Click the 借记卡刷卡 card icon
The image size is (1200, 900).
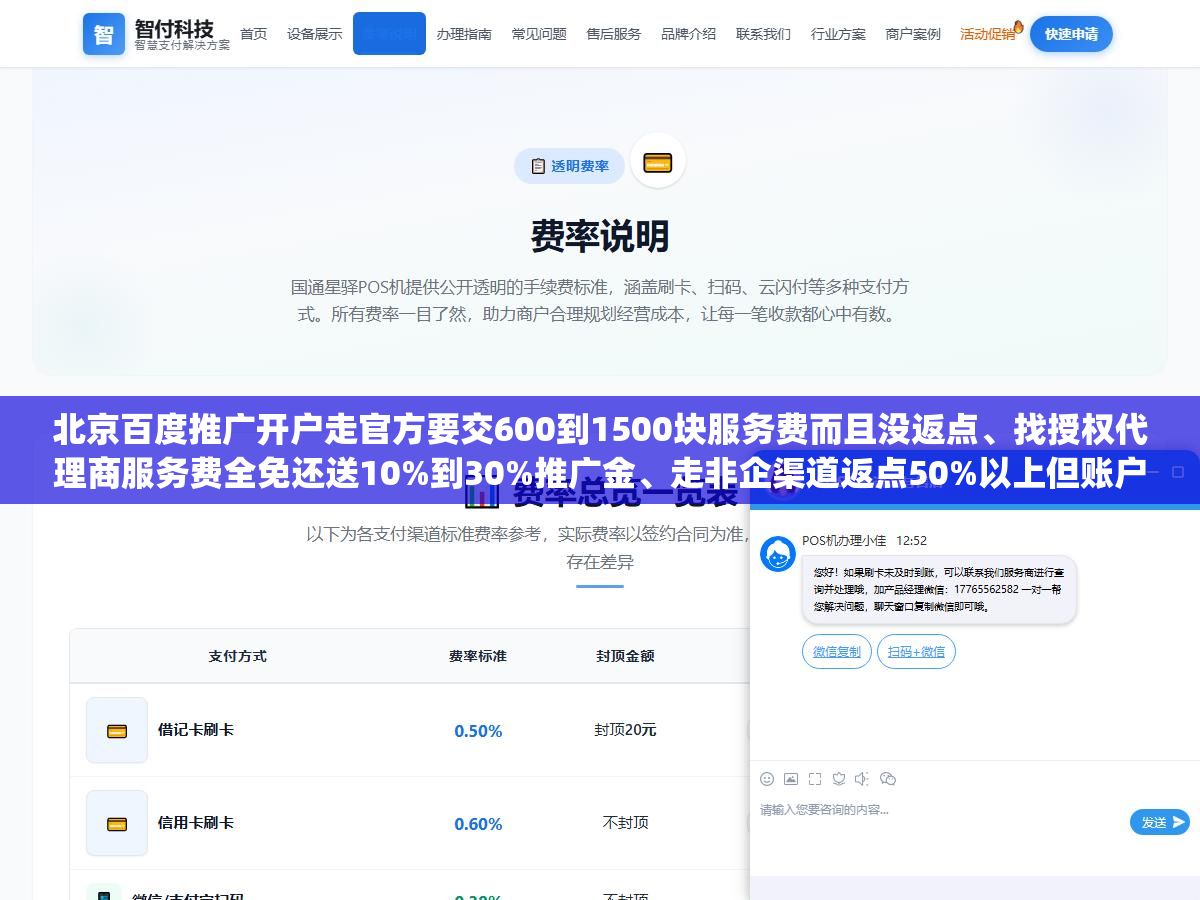(117, 730)
